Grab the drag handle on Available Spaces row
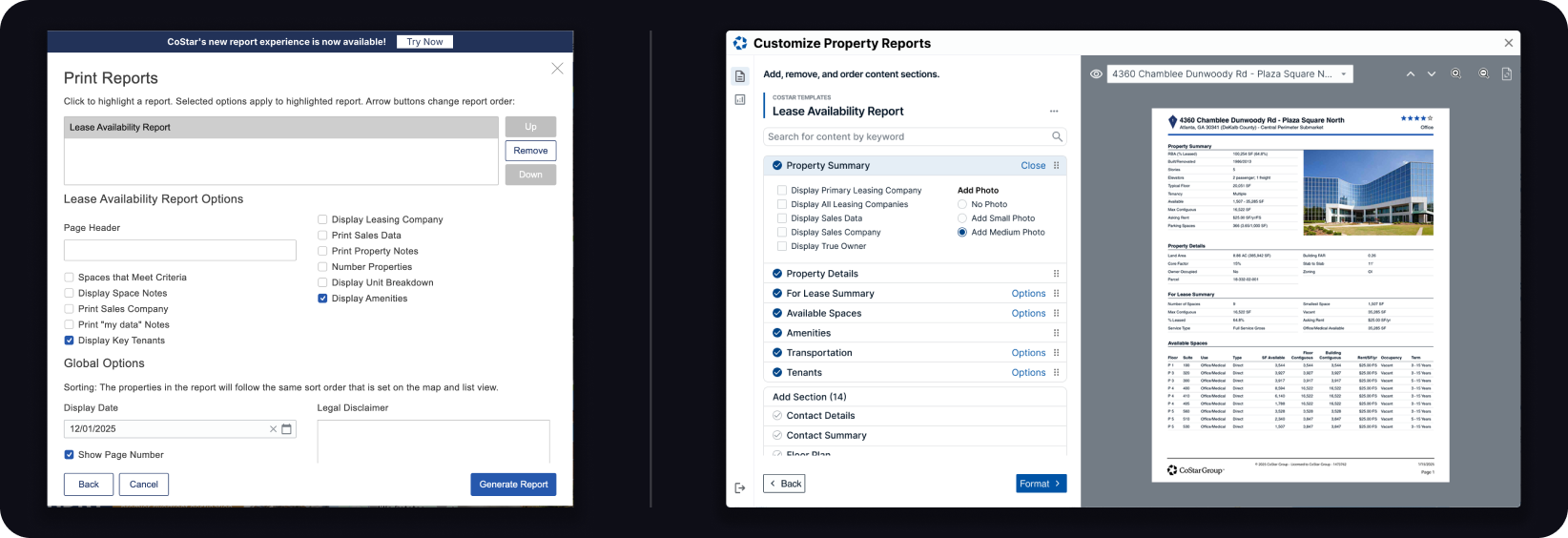1568x538 pixels. [x=1056, y=313]
